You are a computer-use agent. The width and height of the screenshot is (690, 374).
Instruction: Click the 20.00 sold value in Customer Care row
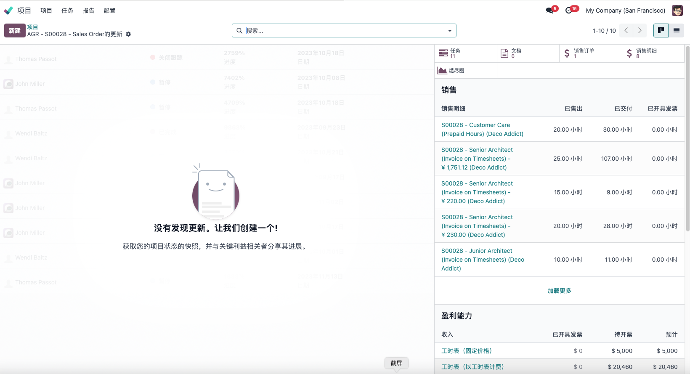point(568,129)
